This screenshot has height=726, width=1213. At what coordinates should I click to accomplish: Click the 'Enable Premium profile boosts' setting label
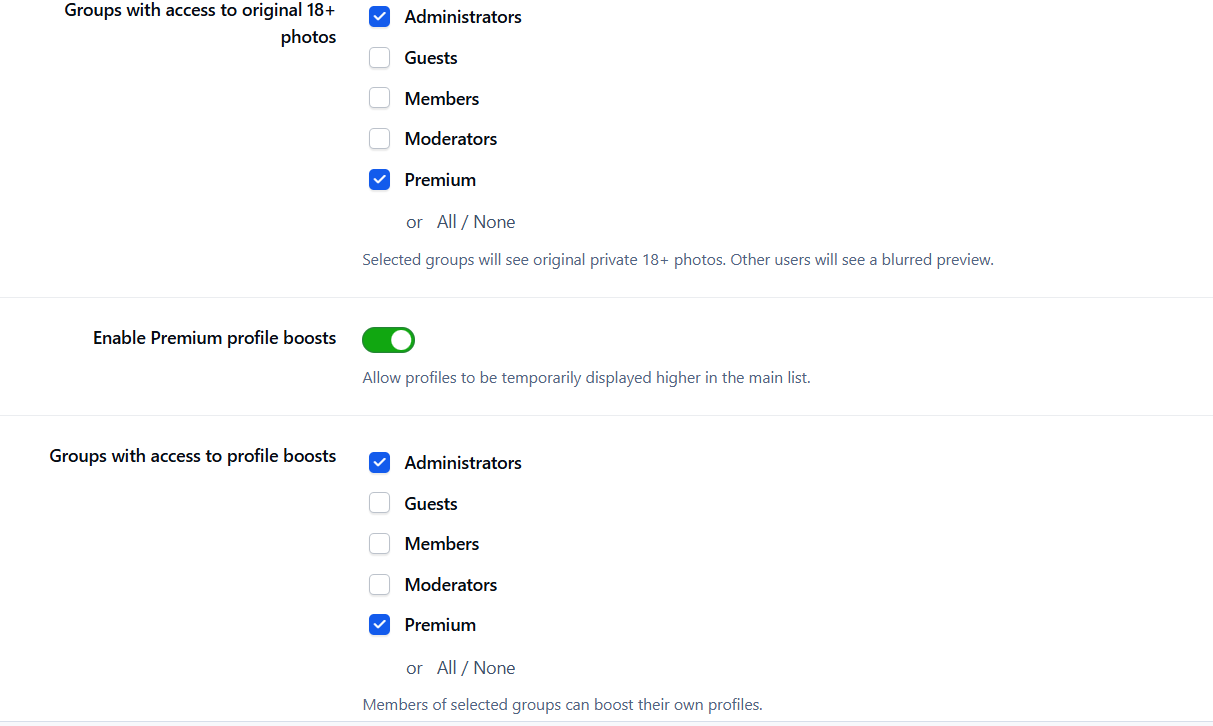pos(215,338)
